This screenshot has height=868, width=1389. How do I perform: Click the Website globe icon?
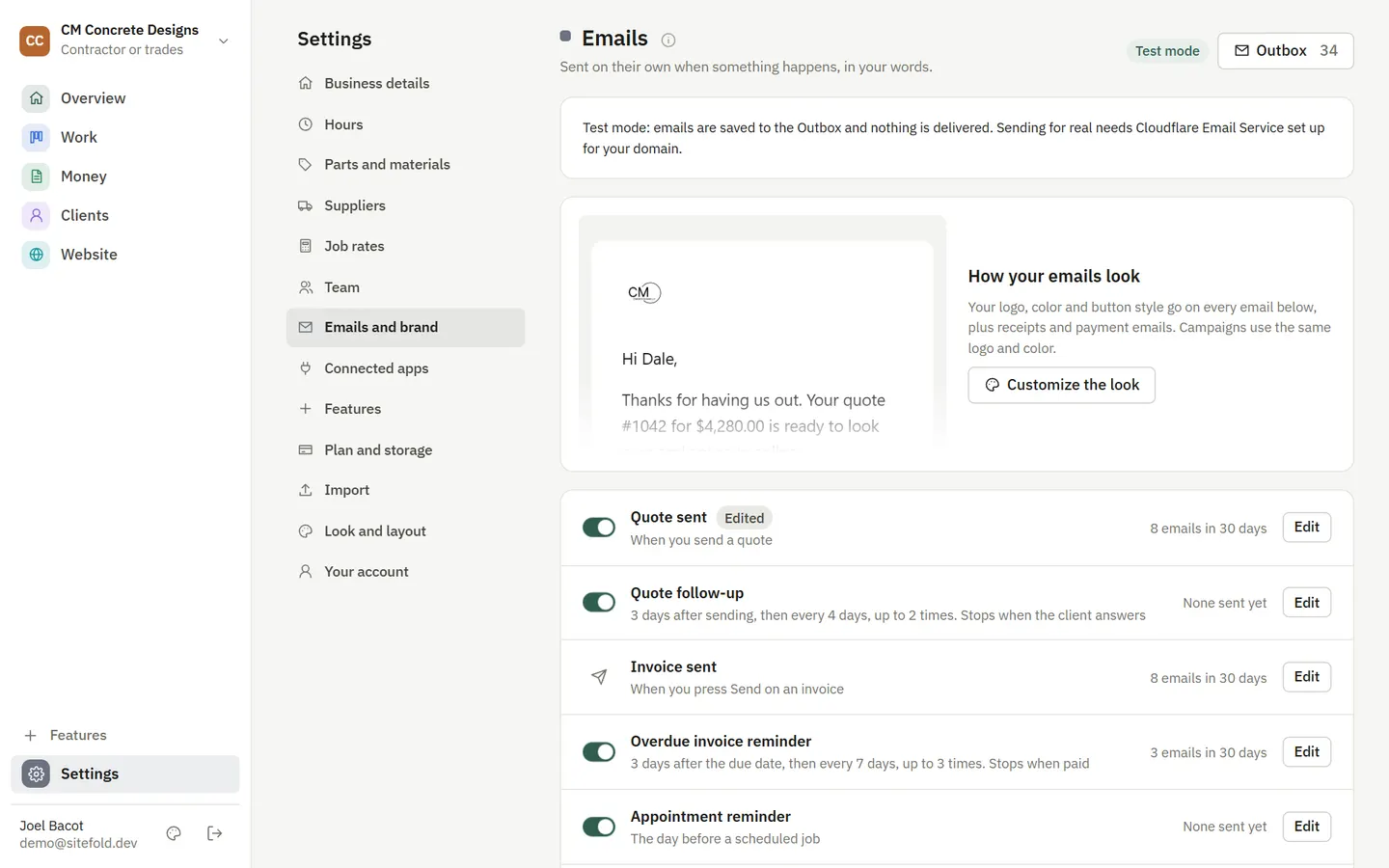tap(36, 255)
